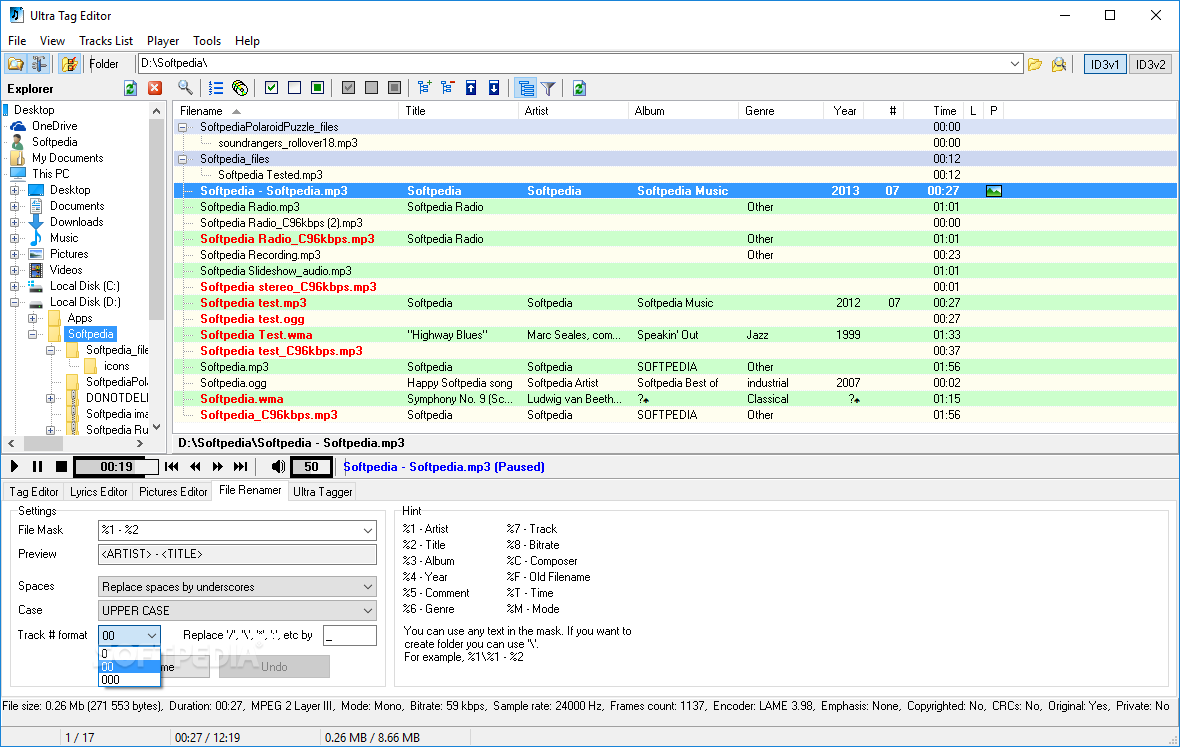The width and height of the screenshot is (1180, 747).
Task: Click the move to bottom arrow icon
Action: [494, 88]
